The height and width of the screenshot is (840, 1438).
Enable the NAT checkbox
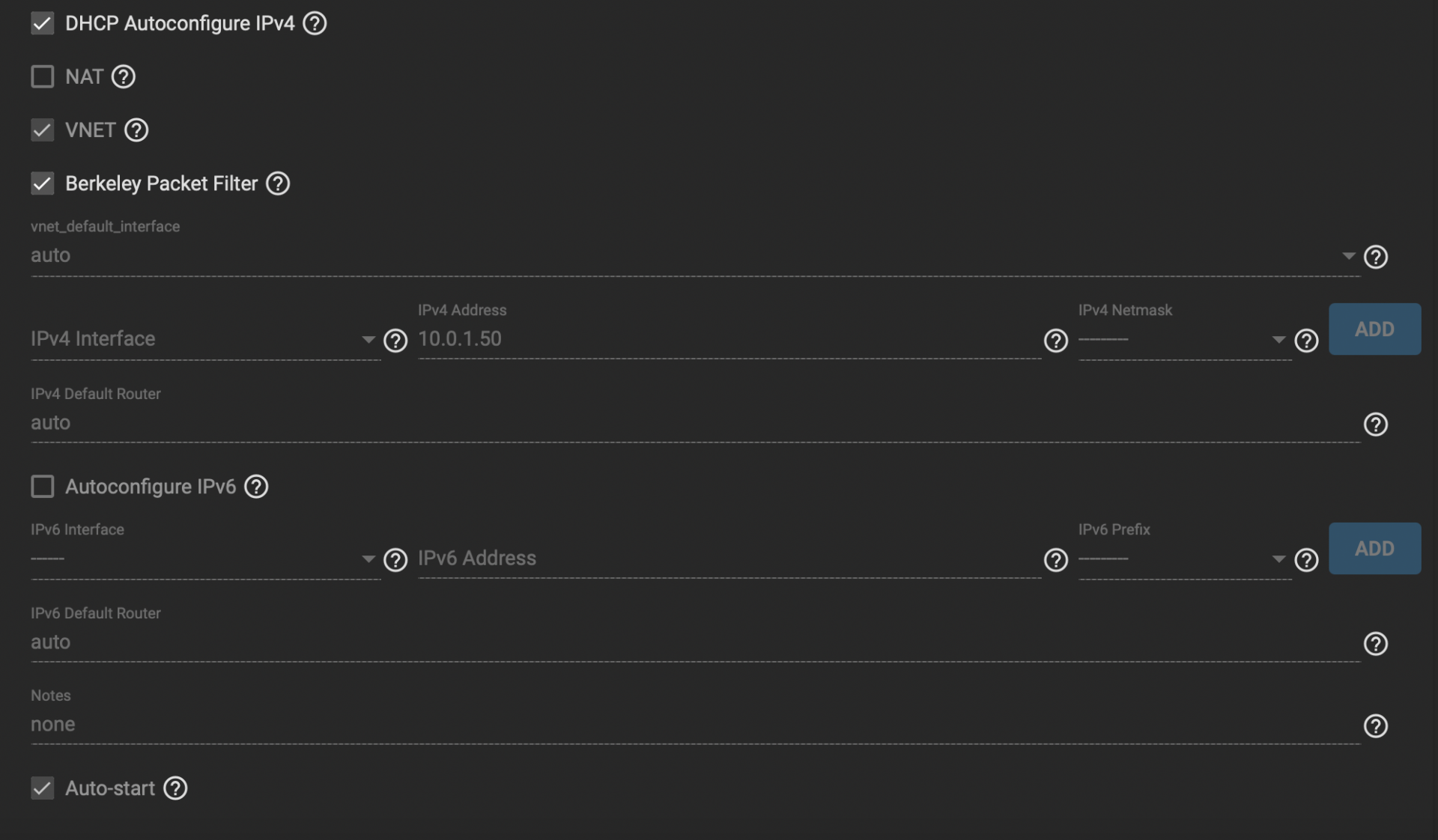(x=43, y=76)
